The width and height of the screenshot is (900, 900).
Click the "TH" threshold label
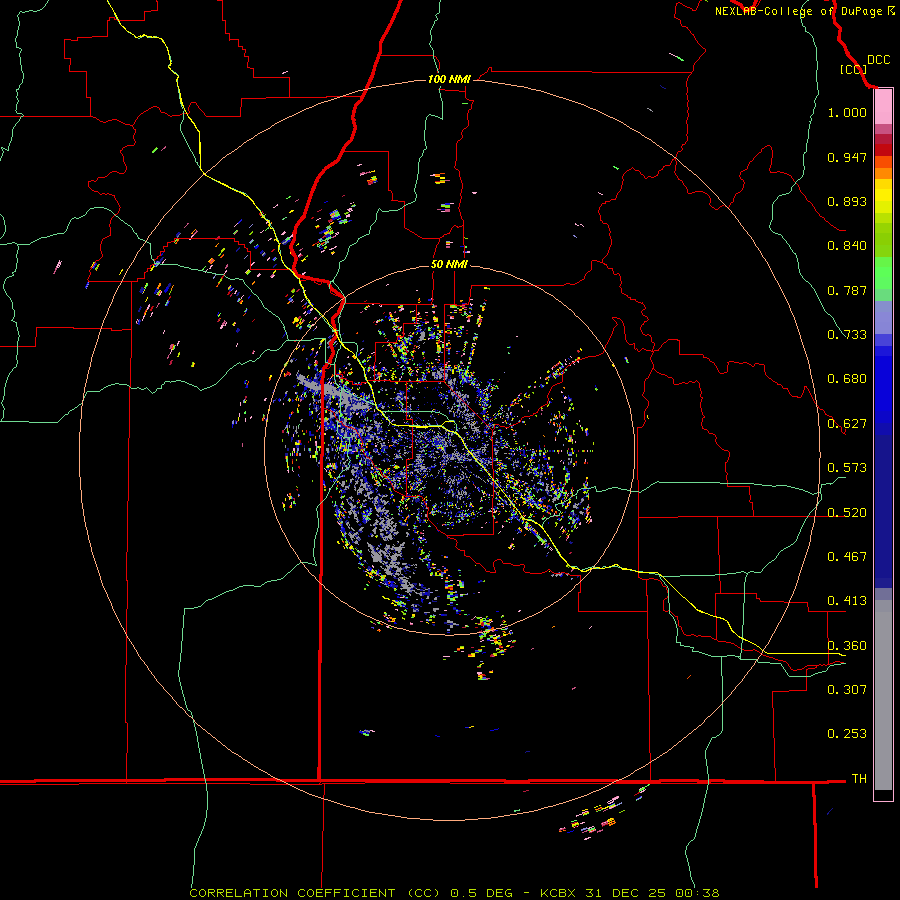[859, 779]
